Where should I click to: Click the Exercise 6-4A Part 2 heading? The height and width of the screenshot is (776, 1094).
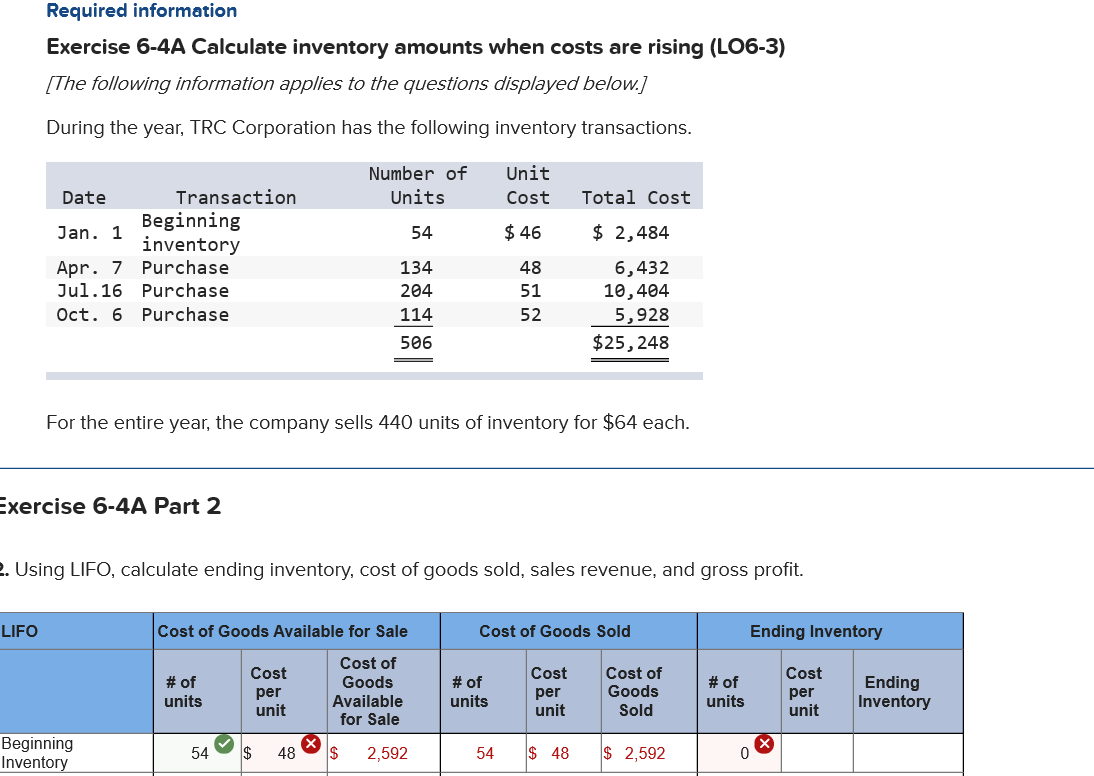tap(110, 506)
